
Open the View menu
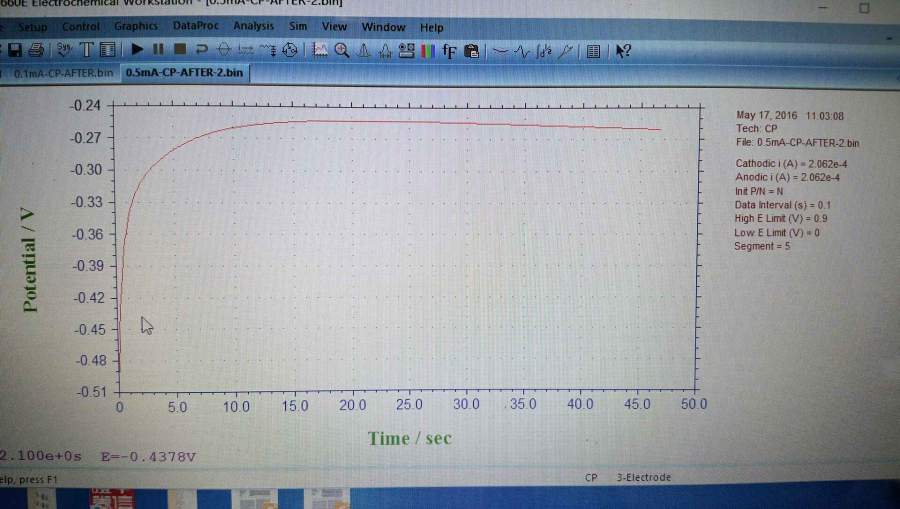click(334, 26)
